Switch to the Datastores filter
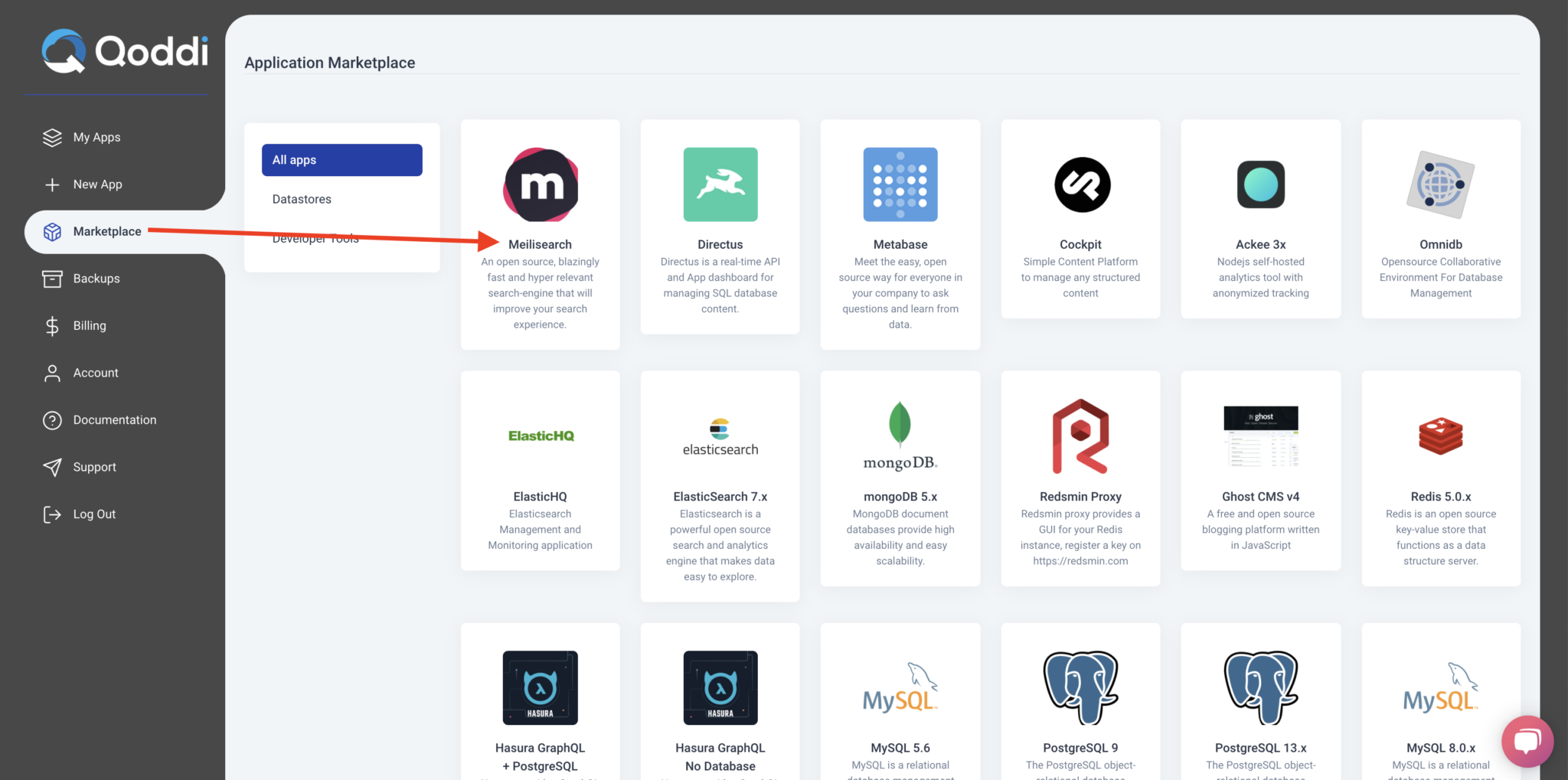Viewport: 1568px width, 780px height. coord(302,199)
